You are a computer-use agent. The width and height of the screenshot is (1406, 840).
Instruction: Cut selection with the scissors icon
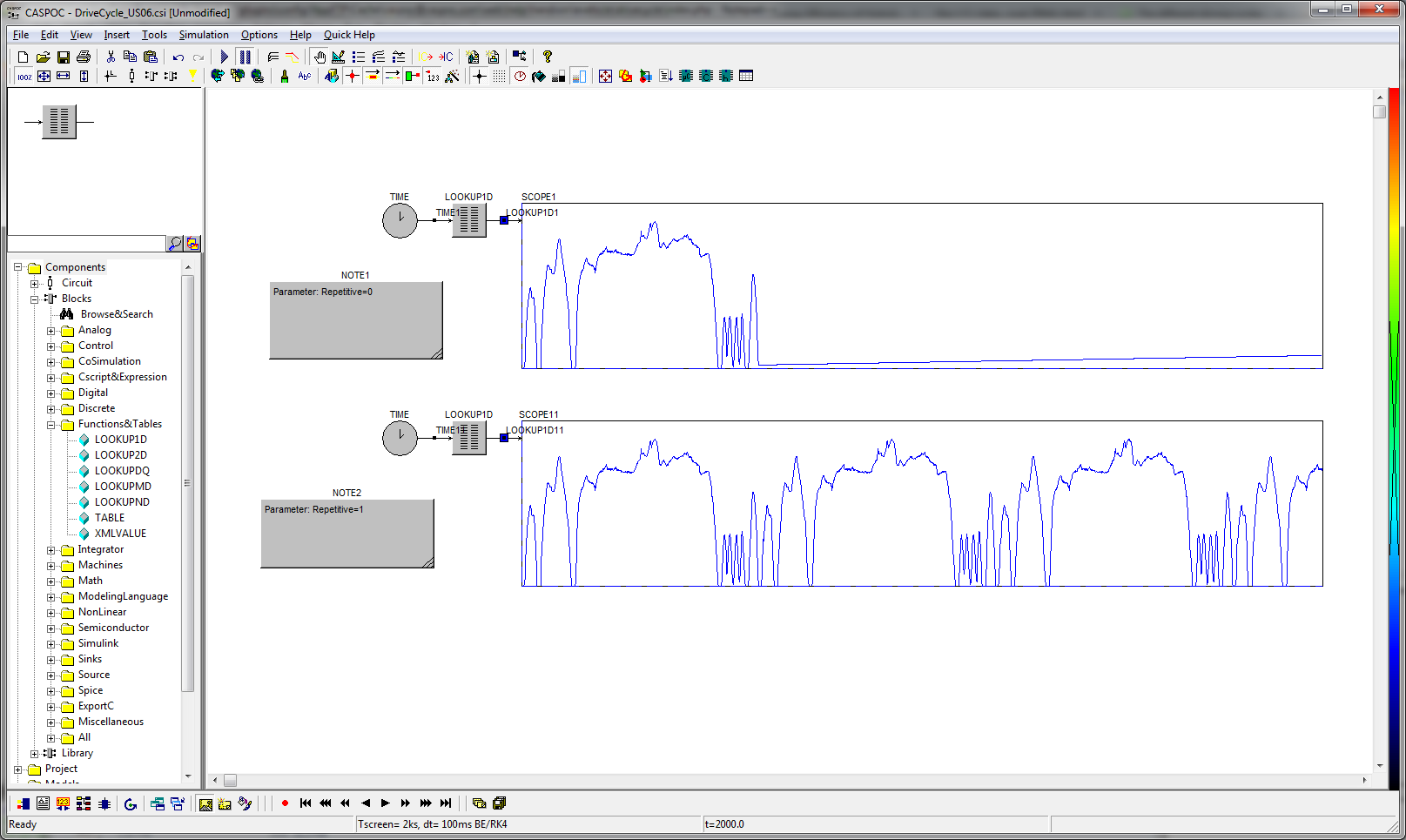[x=111, y=57]
